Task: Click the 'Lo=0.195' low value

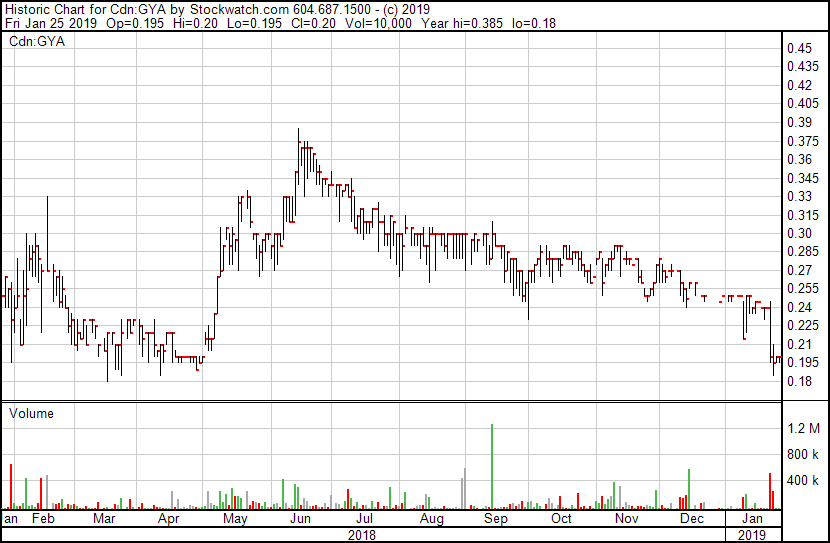Action: pos(254,23)
